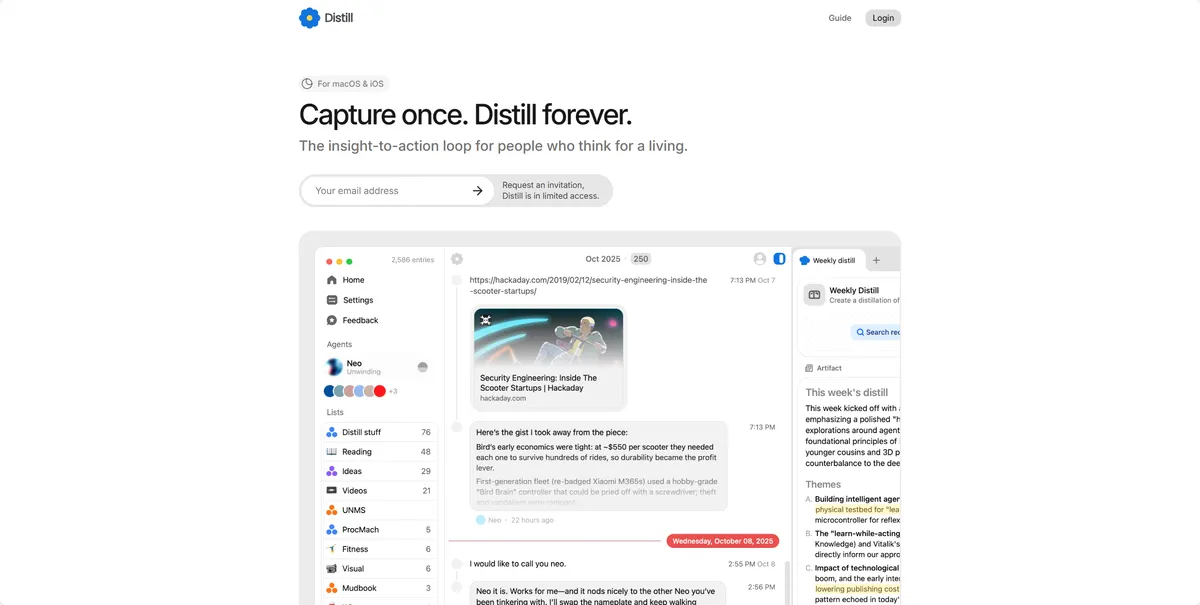
Task: Select the Distill stuff list
Action: [379, 432]
